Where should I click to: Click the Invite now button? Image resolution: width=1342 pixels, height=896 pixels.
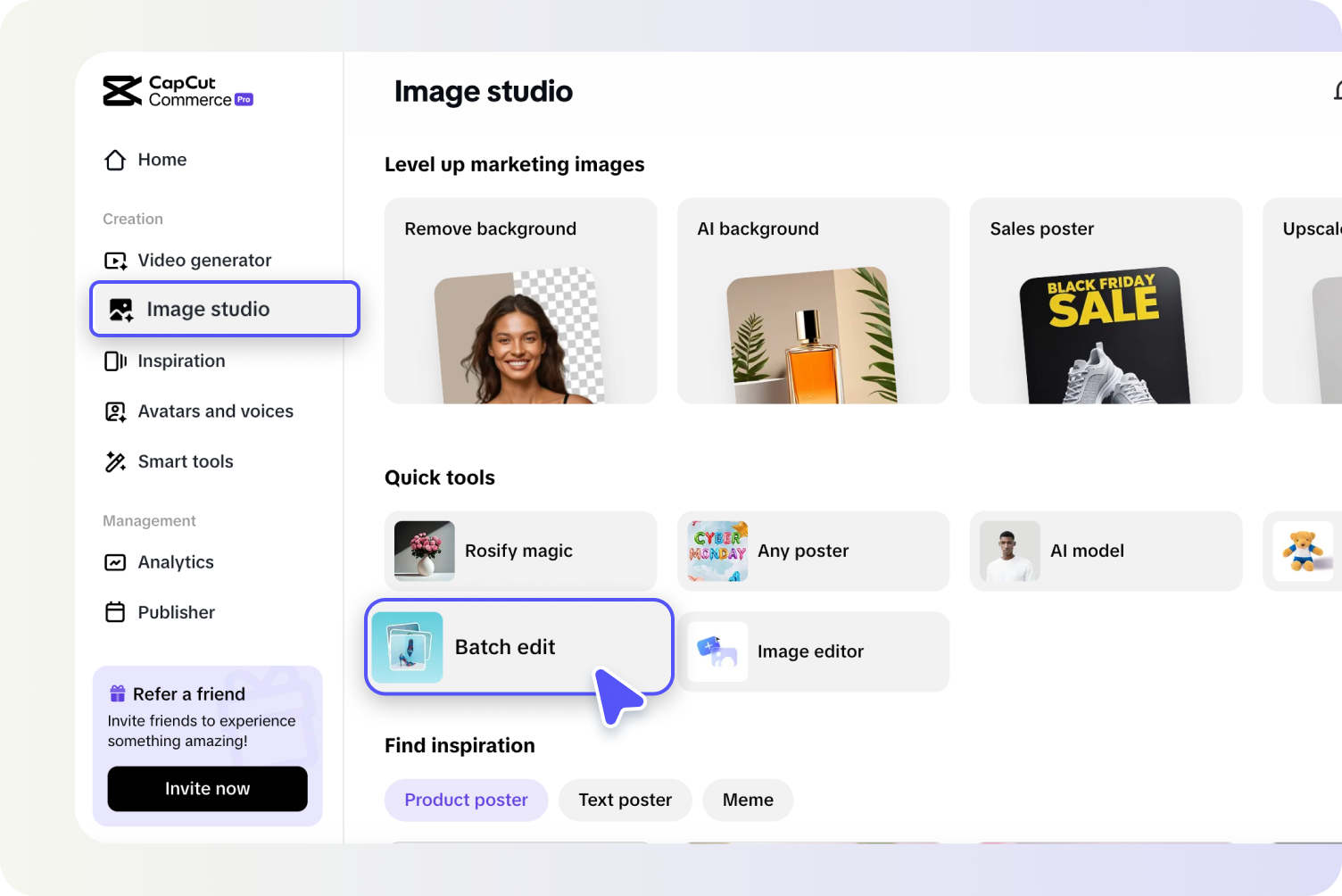(207, 789)
